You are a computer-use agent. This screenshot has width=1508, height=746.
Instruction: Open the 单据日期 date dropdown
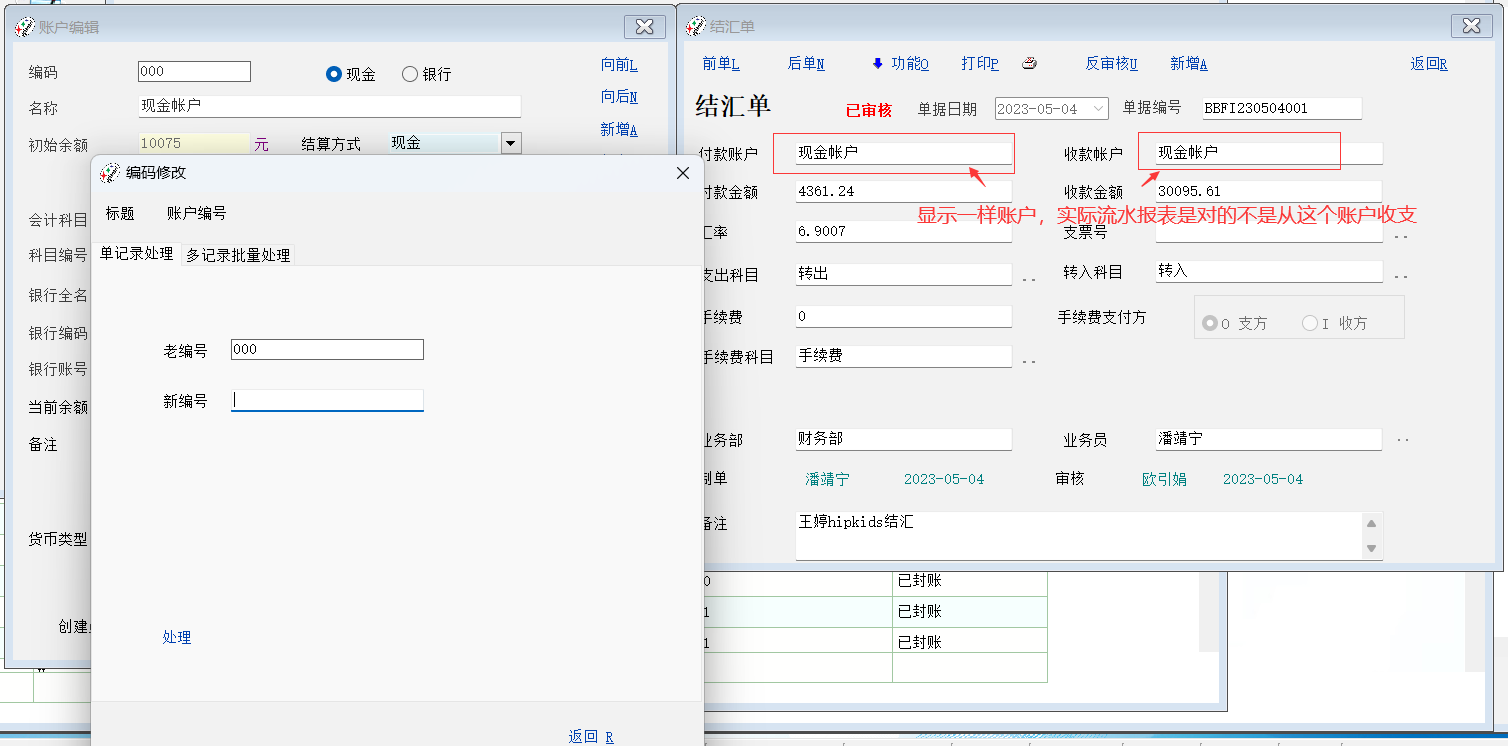[x=1099, y=108]
